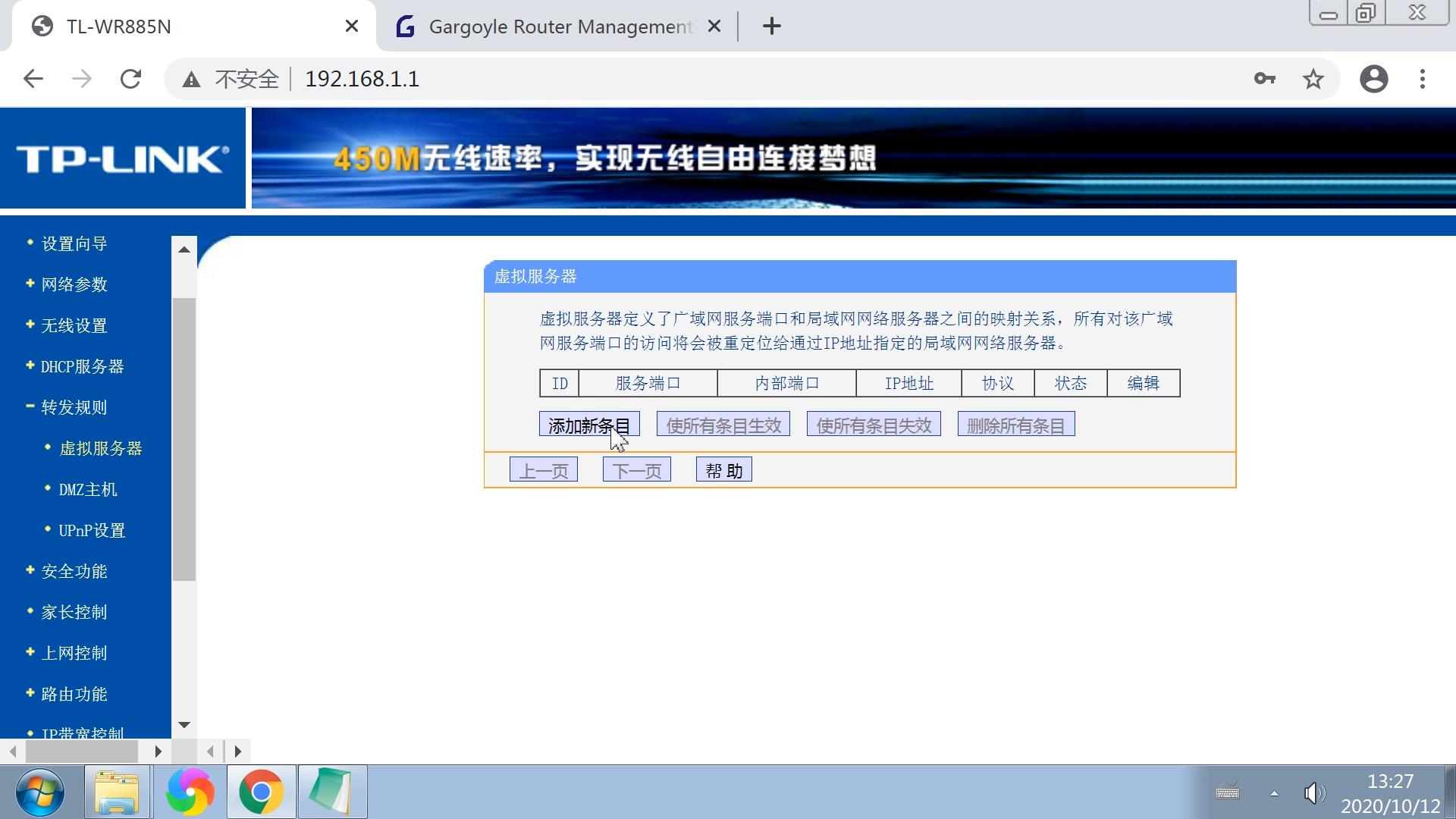
Task: Open Windows Explorer from the taskbar
Action: 115,792
